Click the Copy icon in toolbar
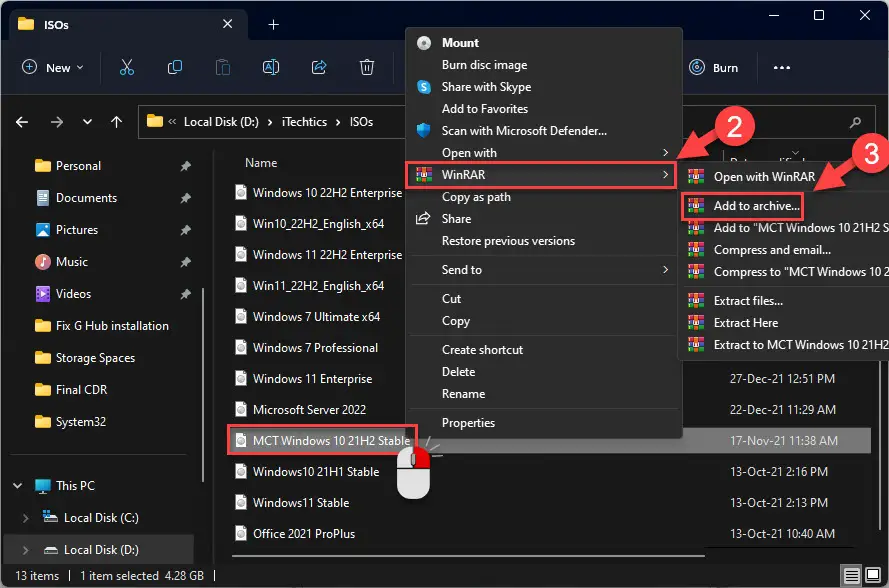 point(175,67)
